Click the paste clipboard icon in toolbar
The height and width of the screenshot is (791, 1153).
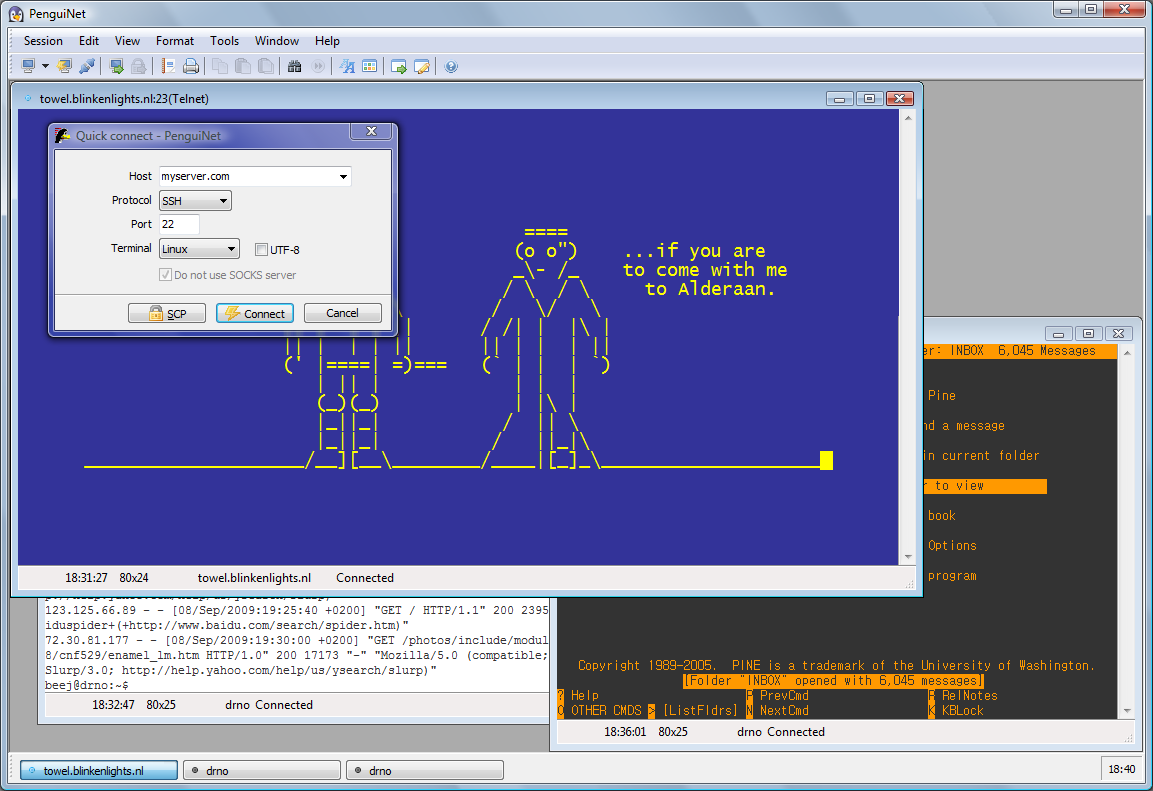[x=243, y=66]
